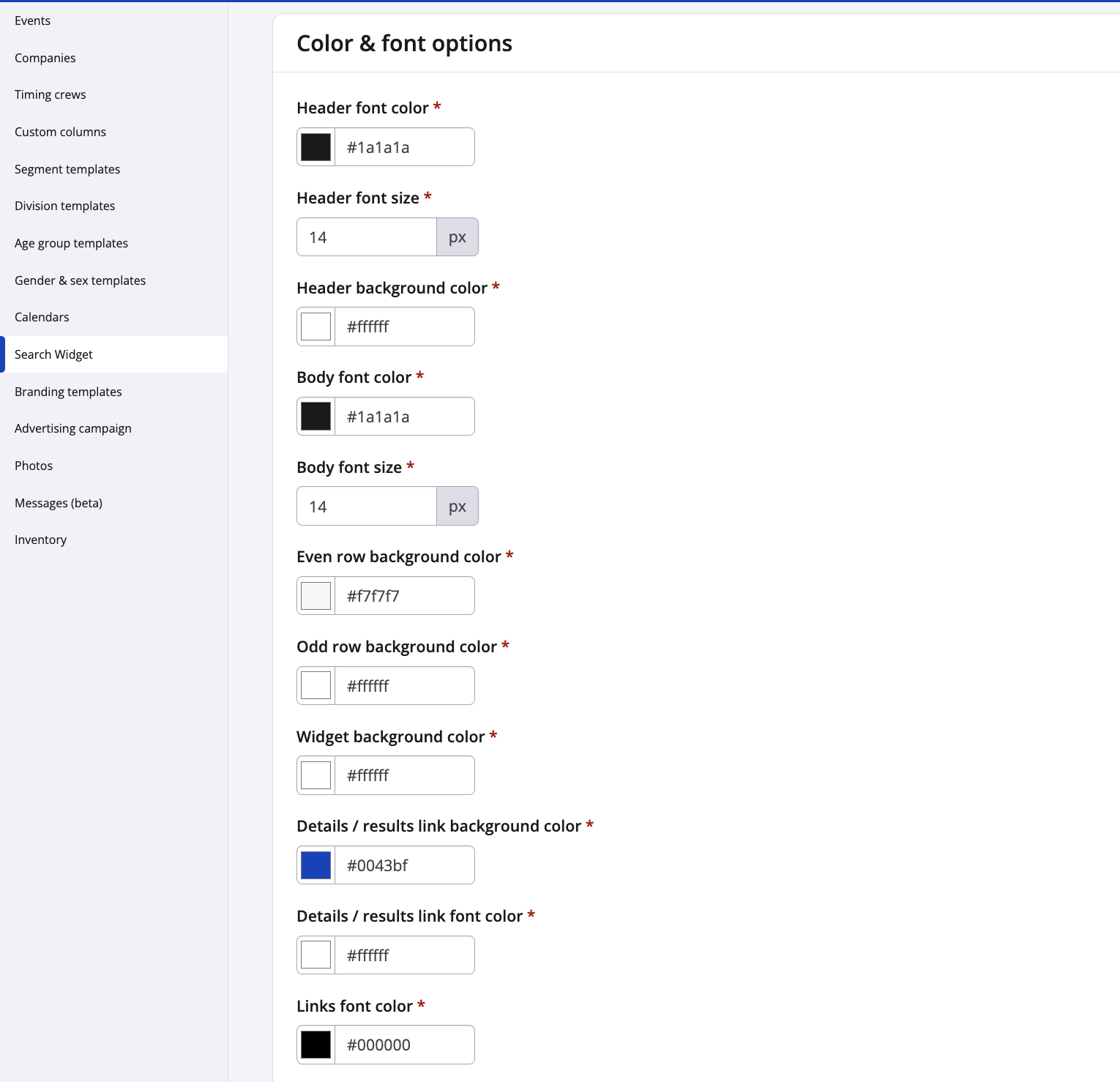1120x1082 pixels.
Task: Navigate to Advertising campaign
Action: [x=73, y=428]
